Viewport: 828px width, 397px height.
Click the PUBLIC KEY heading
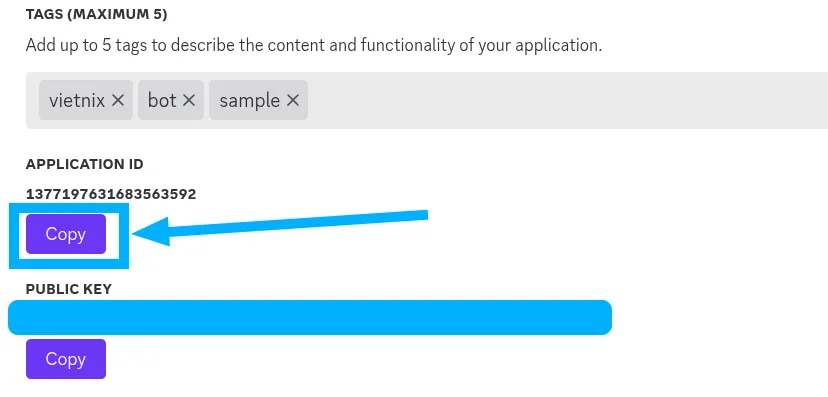click(x=69, y=289)
